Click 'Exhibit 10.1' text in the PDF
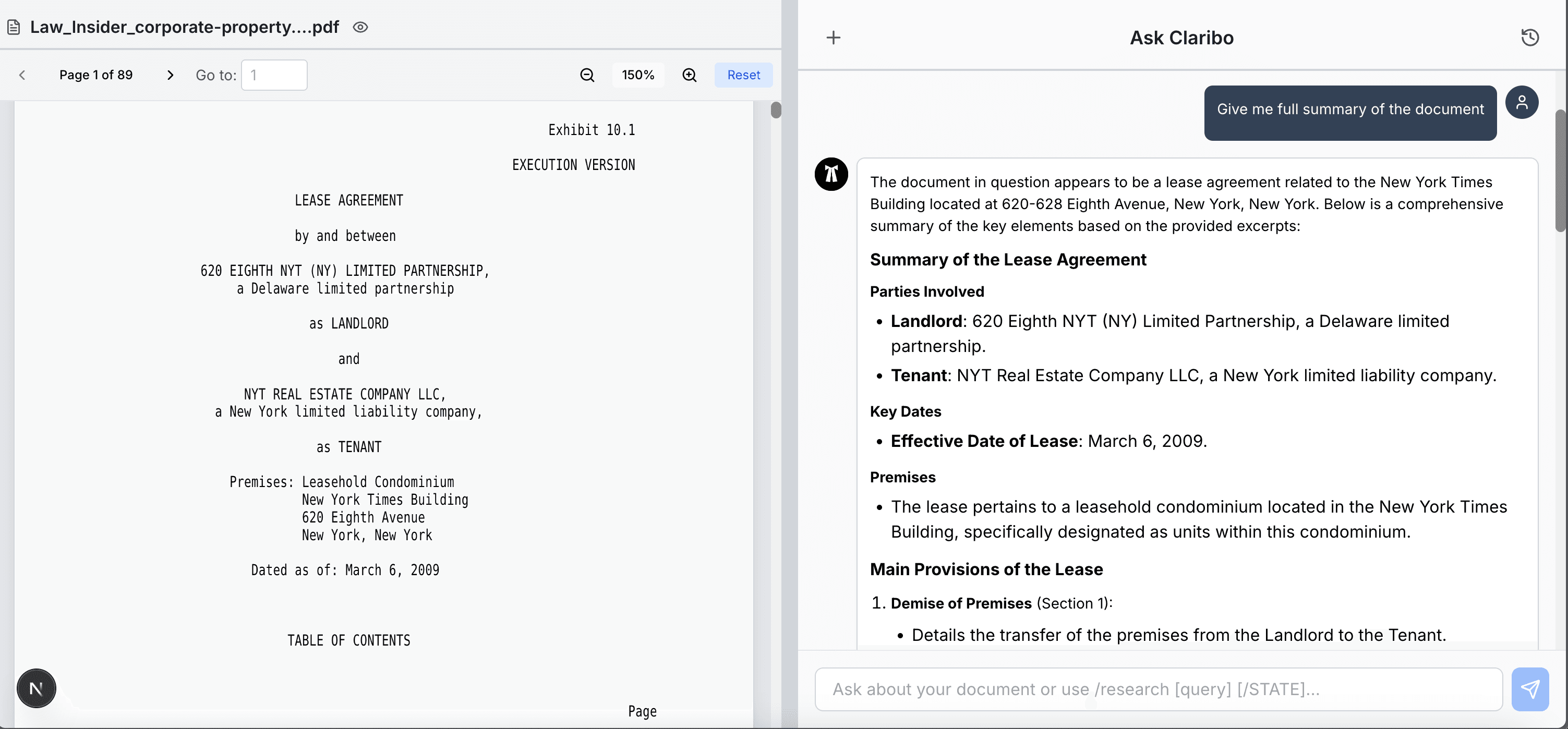This screenshot has height=729, width=1568. pyautogui.click(x=591, y=130)
